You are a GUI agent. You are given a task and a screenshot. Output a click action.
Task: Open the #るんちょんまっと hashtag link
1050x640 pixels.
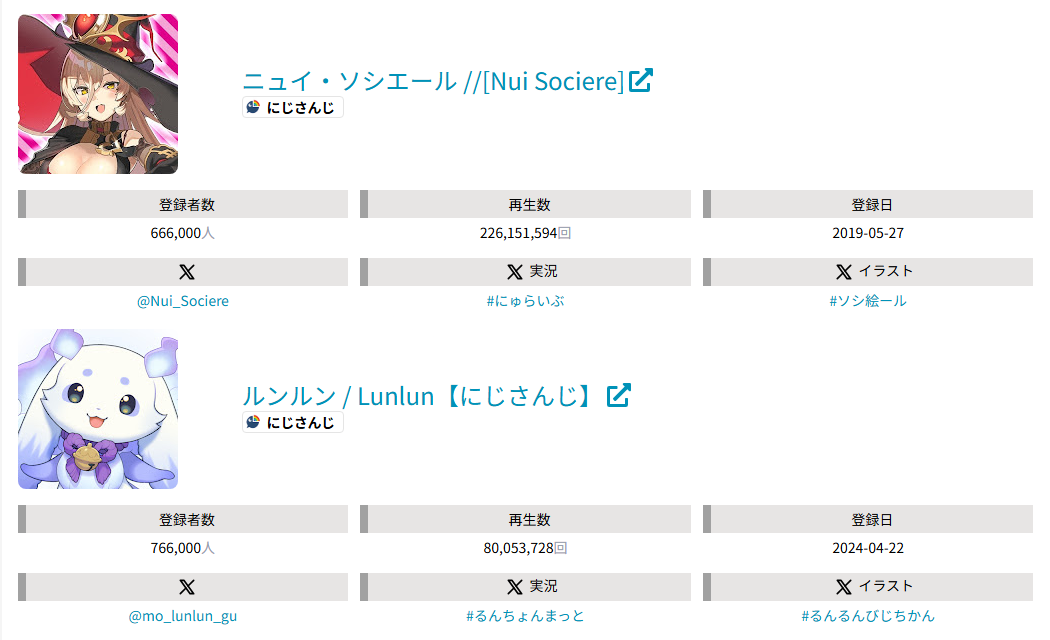[525, 616]
